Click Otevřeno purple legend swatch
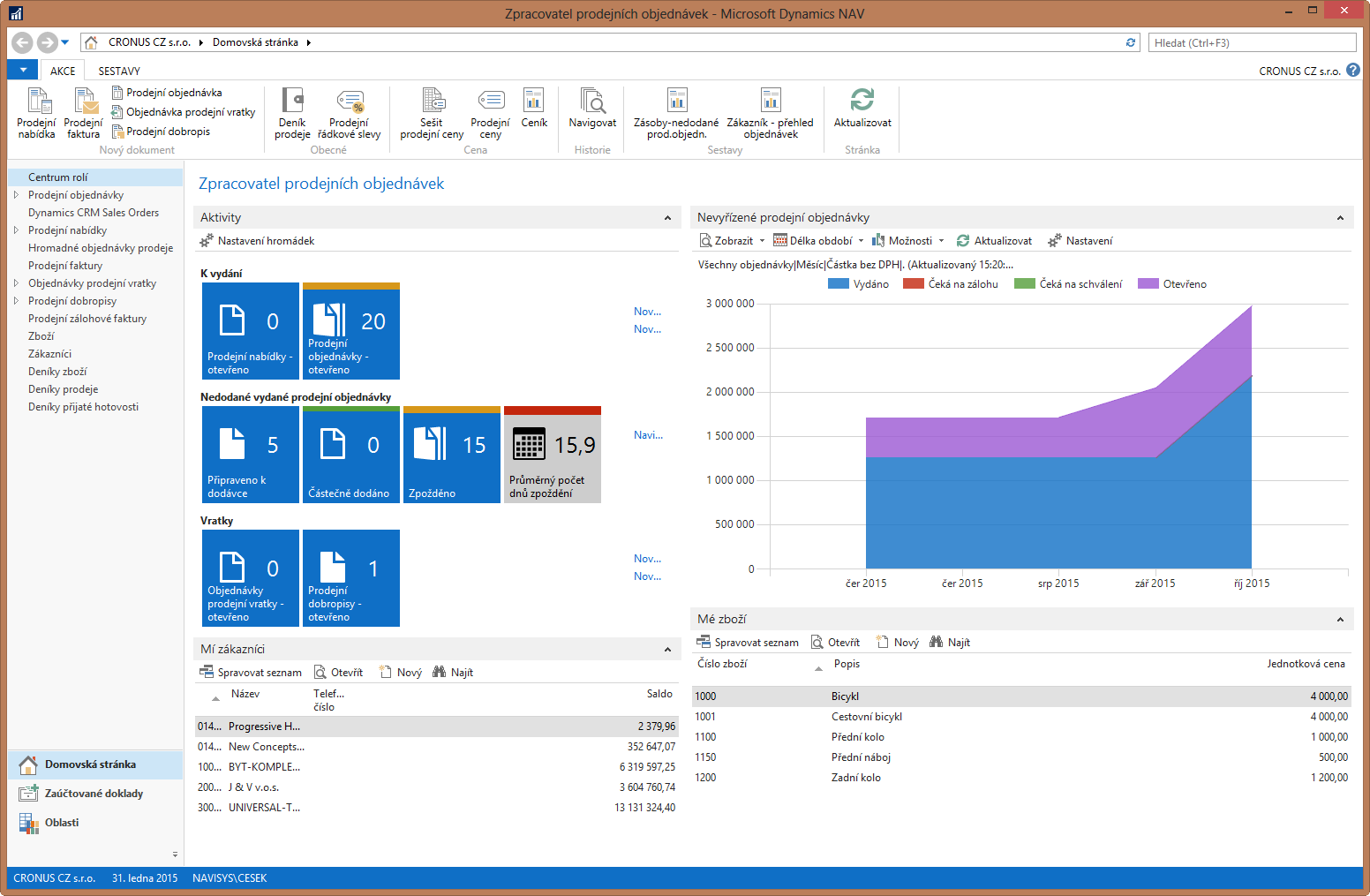Image resolution: width=1370 pixels, height=896 pixels. pos(1148,284)
